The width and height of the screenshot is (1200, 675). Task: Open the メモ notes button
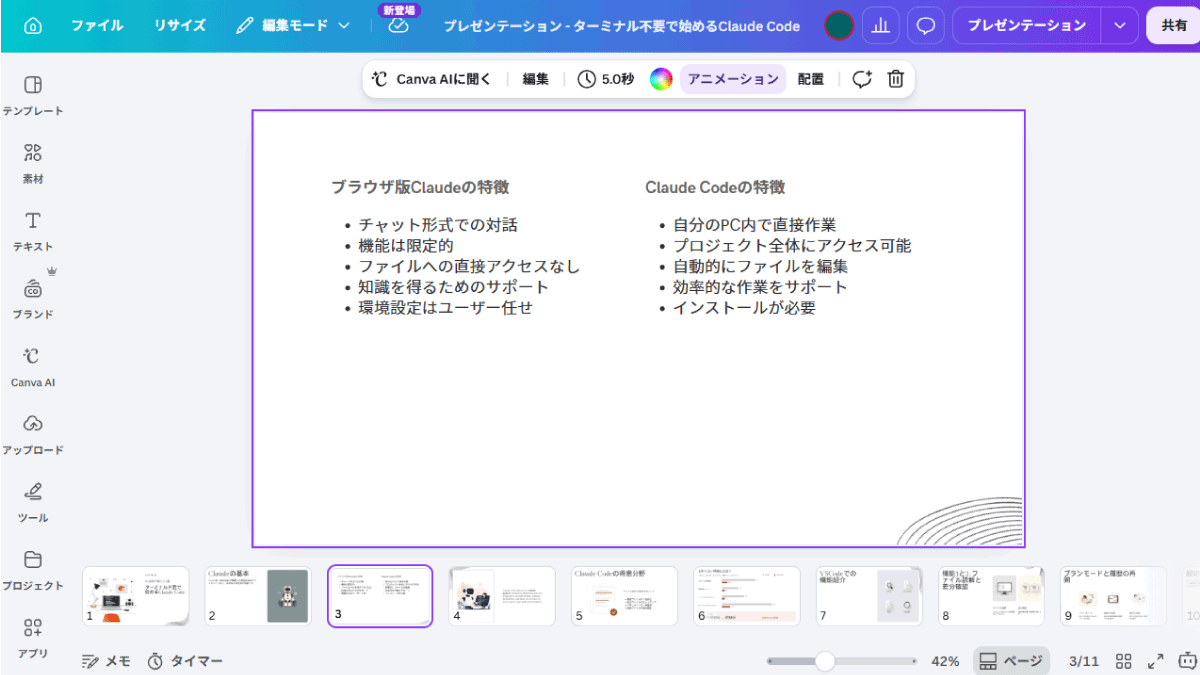(106, 661)
